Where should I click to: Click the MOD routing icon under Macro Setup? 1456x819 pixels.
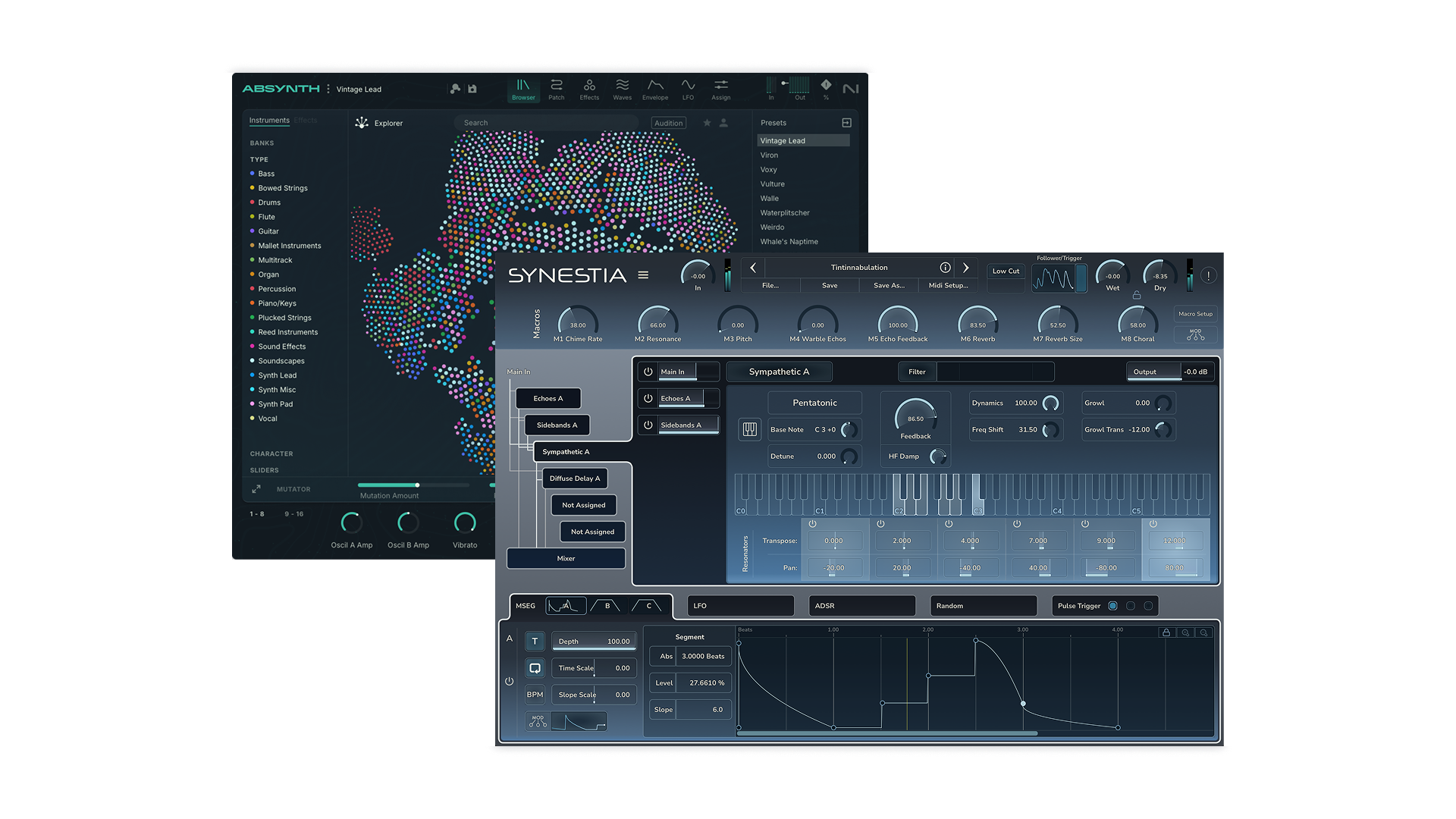1195,334
